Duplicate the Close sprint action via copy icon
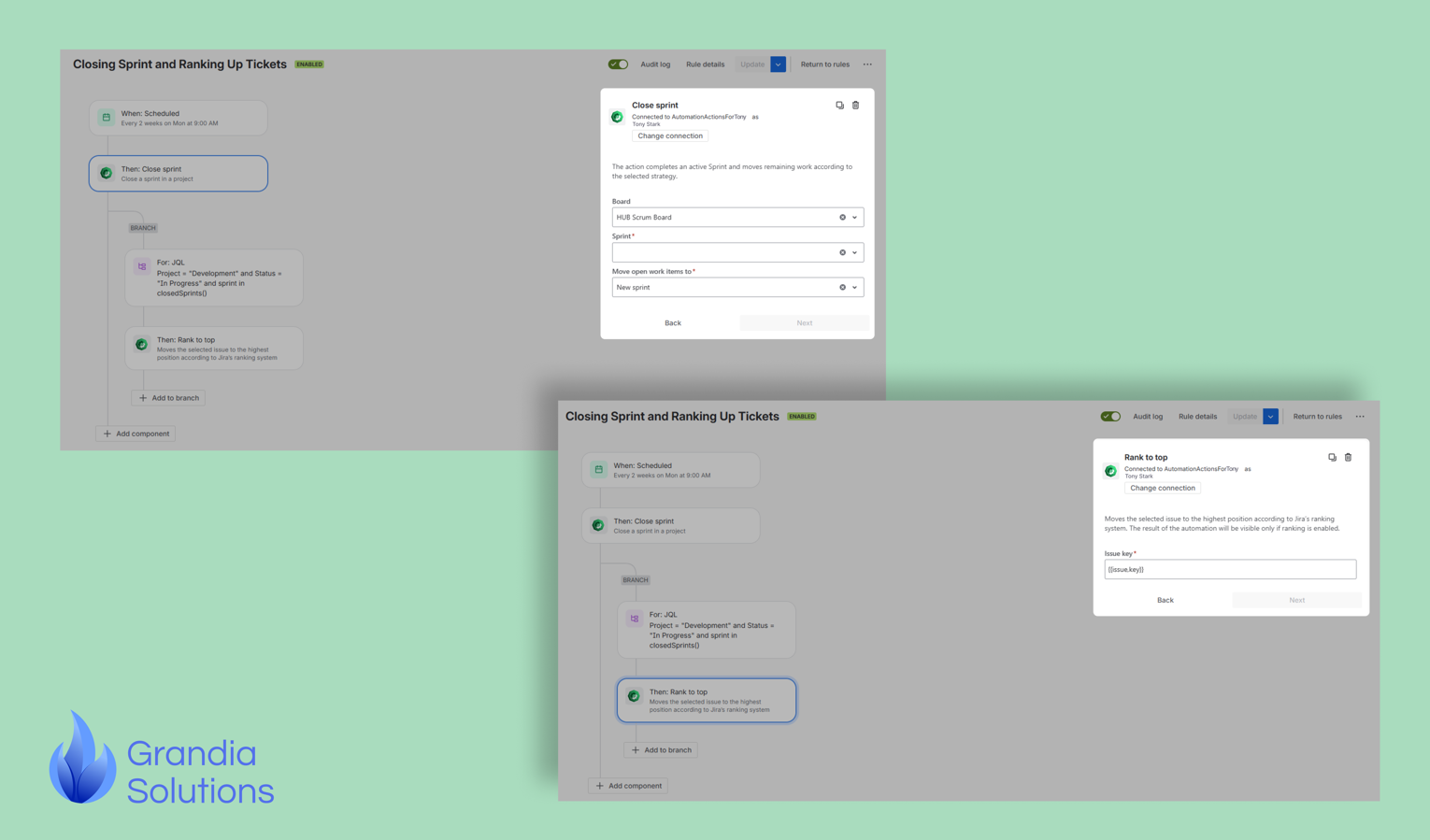This screenshot has height=840, width=1430. (x=839, y=105)
